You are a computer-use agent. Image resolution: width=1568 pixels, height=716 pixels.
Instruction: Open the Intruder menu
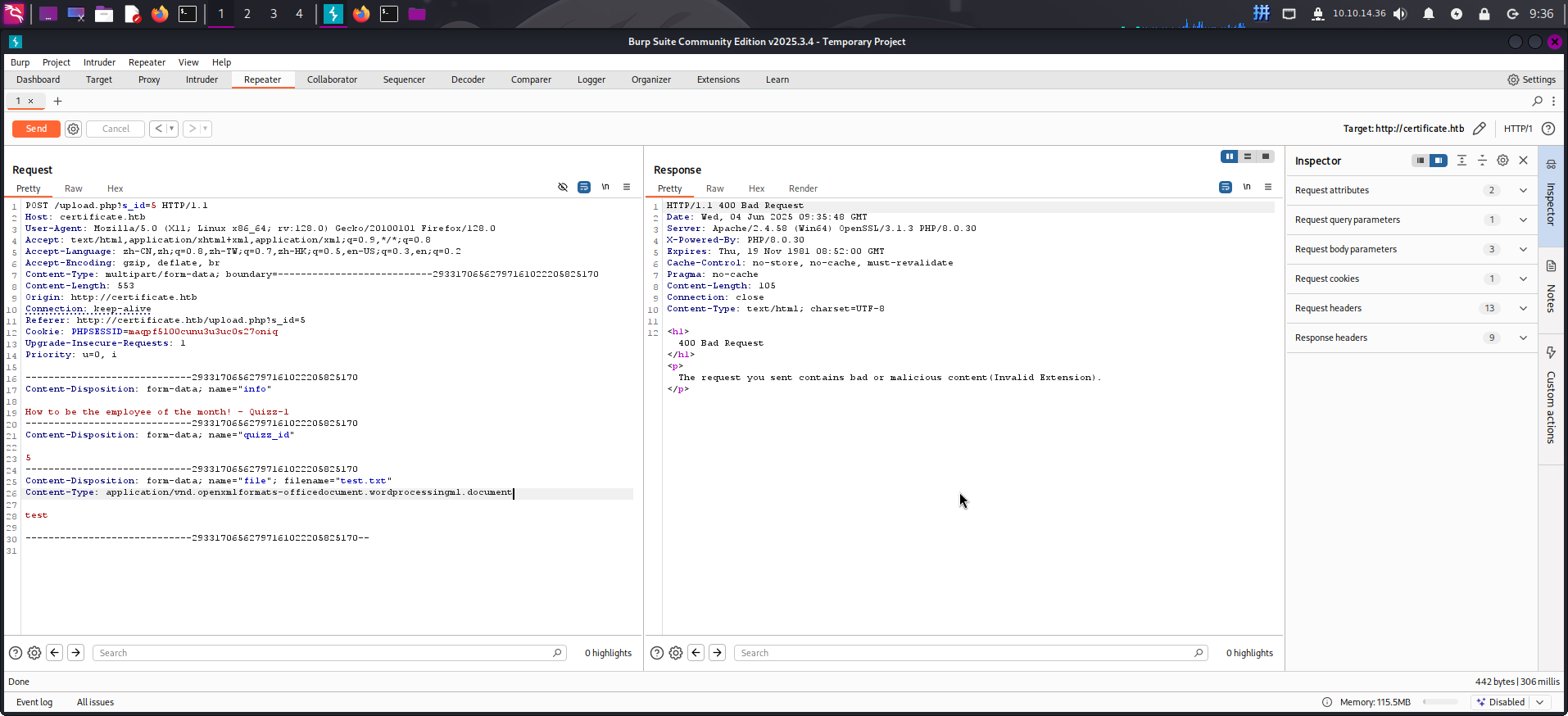click(x=99, y=62)
